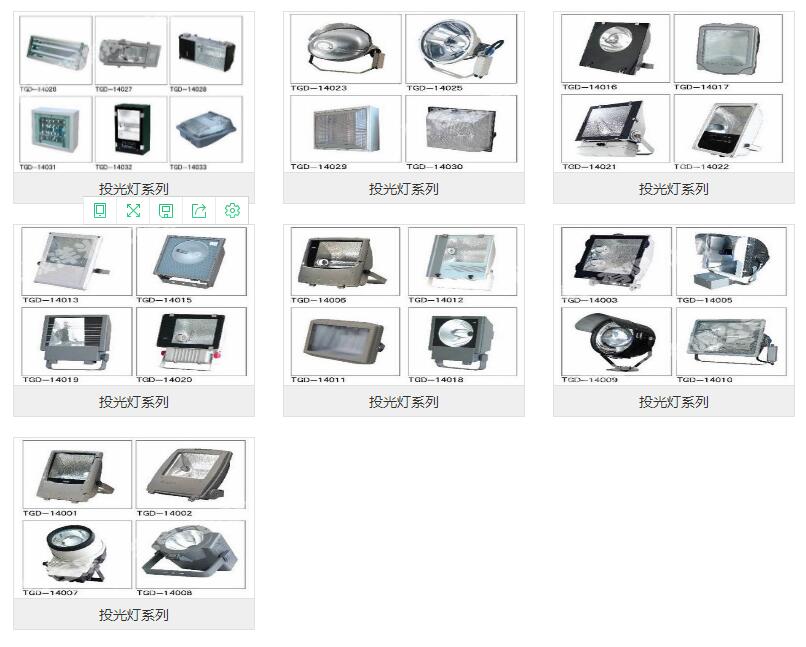Select the TGD-14021 floodlight thumbnail
The height and width of the screenshot is (647, 806).
tap(615, 128)
